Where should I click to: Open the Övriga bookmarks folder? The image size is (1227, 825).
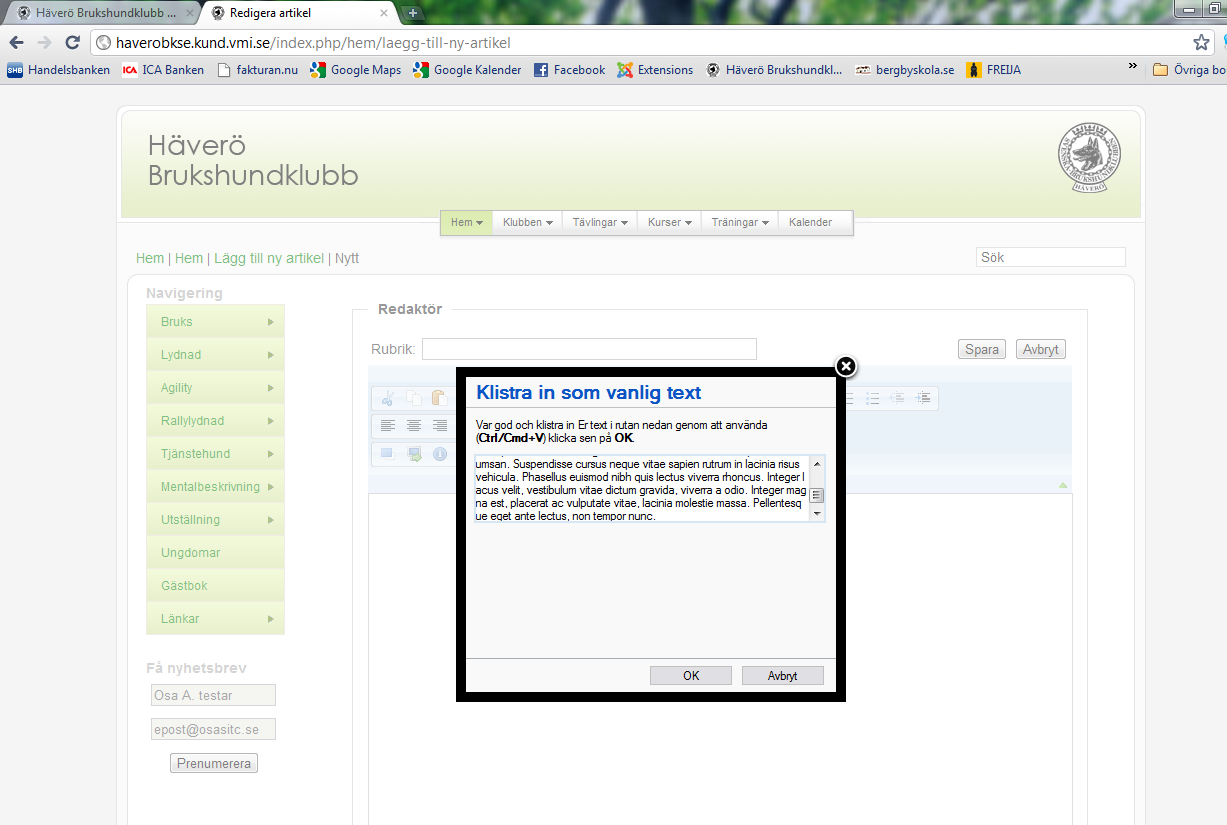pos(1190,70)
